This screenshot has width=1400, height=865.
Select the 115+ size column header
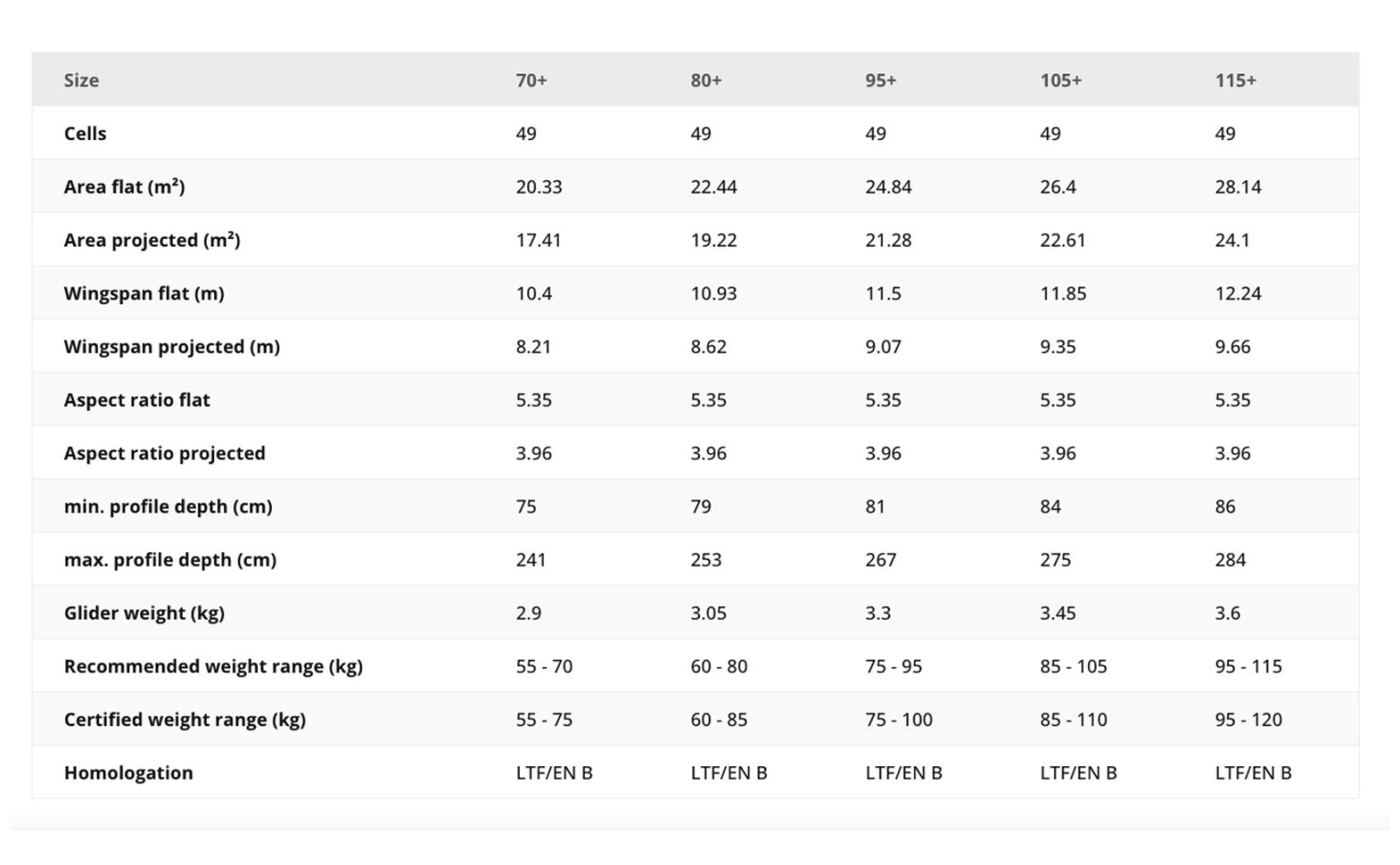pos(1235,81)
